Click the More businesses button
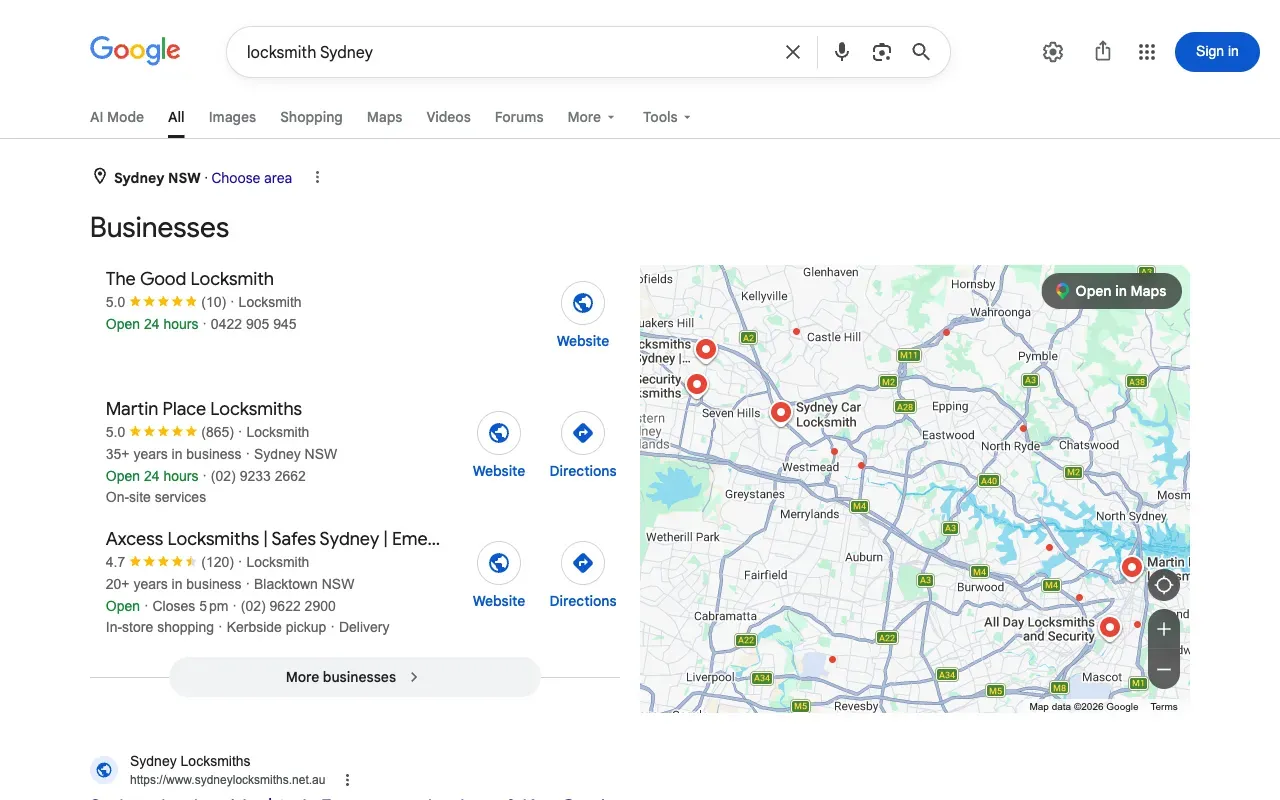Viewport: 1280px width, 800px height. [355, 677]
